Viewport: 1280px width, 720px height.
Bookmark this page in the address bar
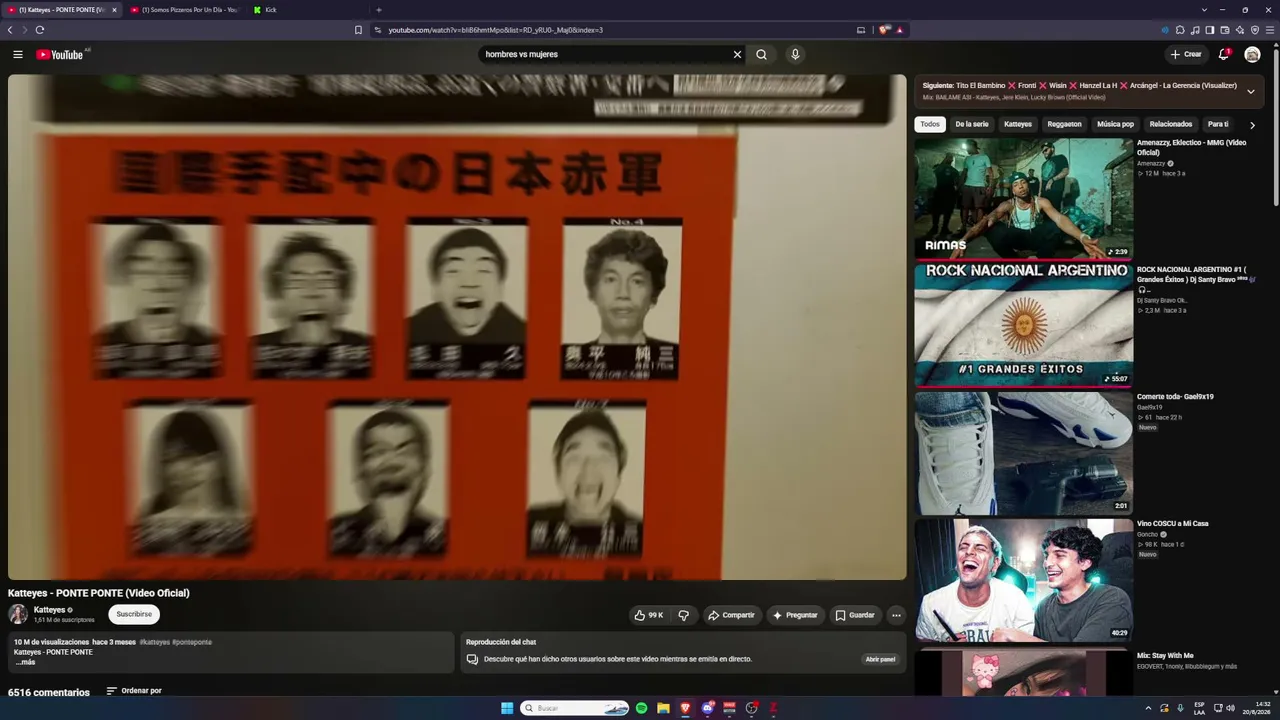[x=358, y=30]
